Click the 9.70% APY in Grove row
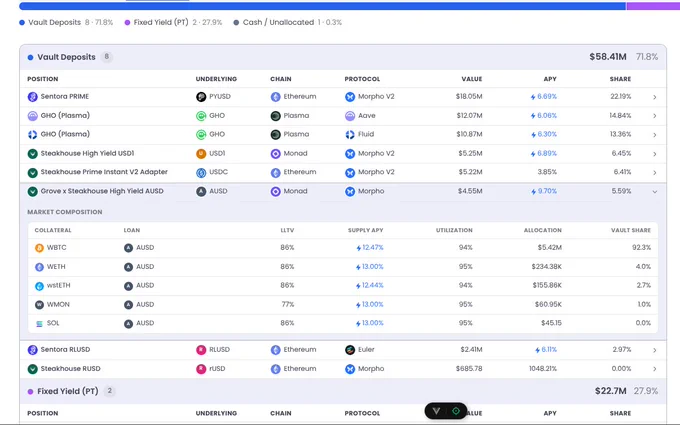Screen dimensions: 680x425 (543, 191)
